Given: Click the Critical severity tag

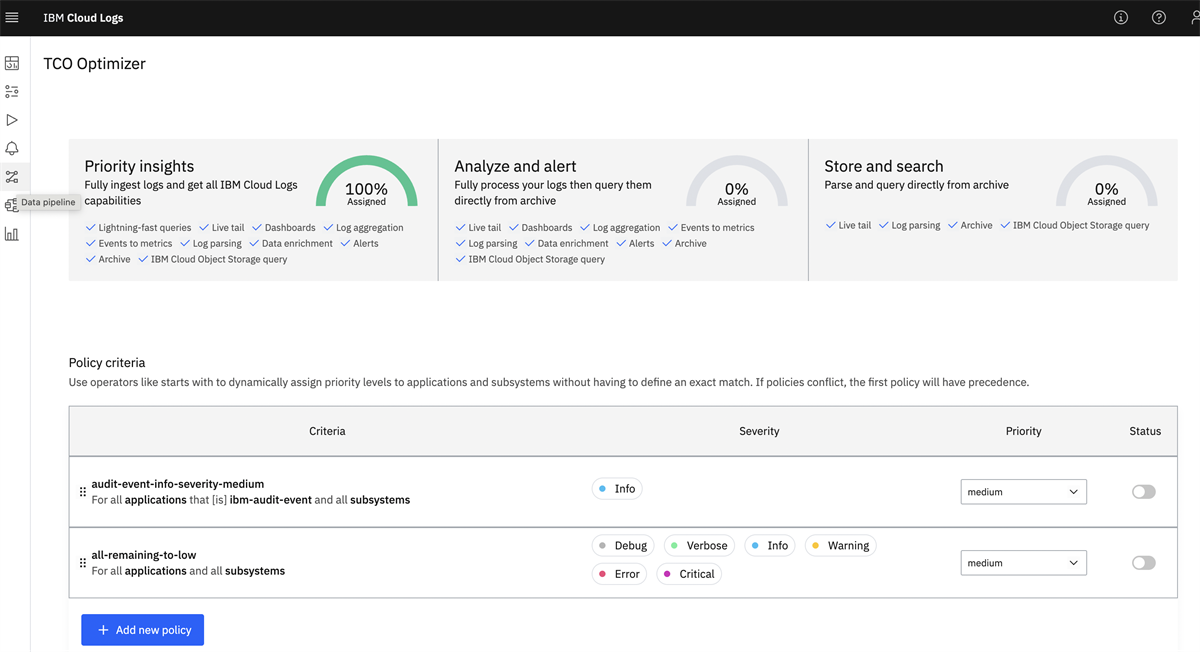Looking at the screenshot, I should coord(689,574).
